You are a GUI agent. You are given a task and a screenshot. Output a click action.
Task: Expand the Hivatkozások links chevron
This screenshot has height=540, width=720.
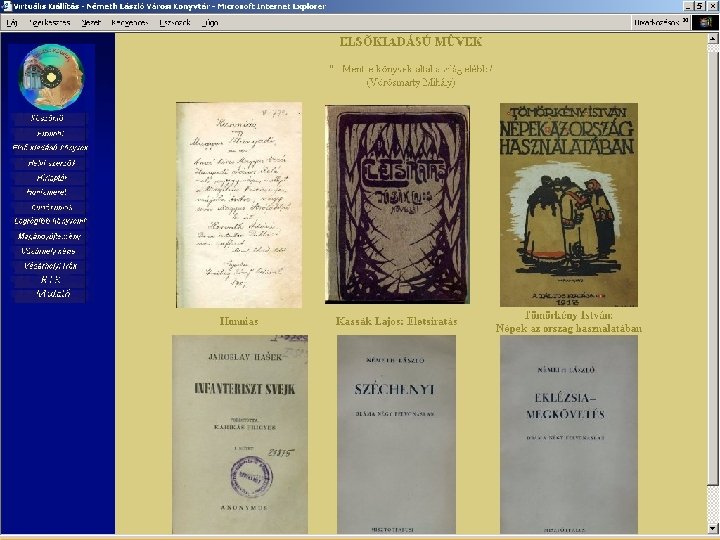pos(686,20)
